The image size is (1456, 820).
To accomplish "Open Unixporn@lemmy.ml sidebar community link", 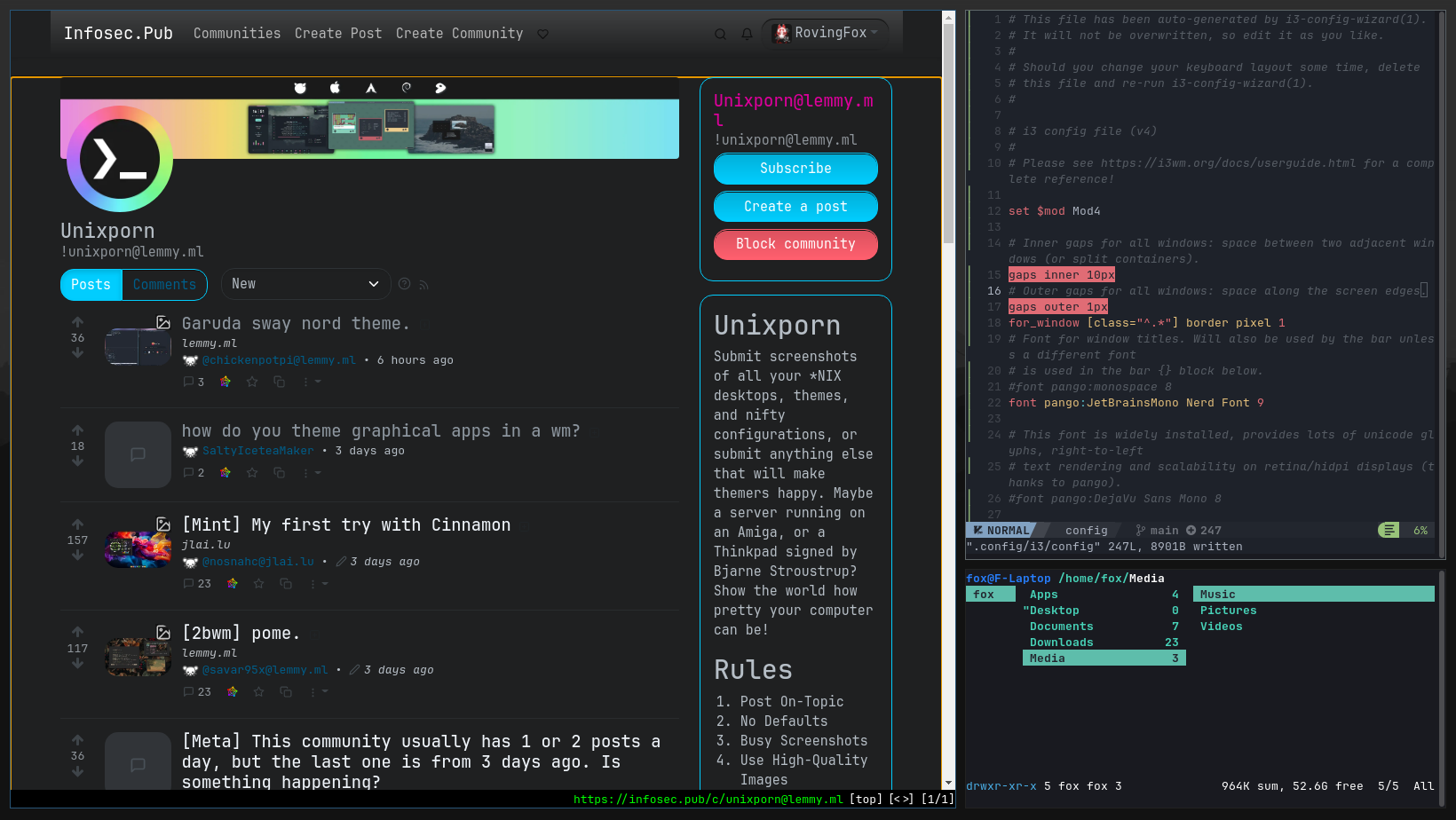I will pos(794,110).
